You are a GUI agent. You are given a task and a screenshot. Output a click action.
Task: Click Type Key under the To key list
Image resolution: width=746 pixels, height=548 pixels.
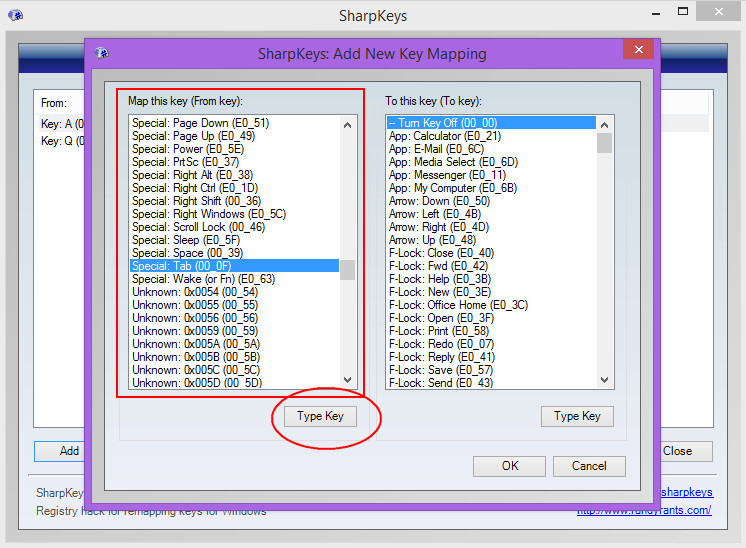[x=577, y=416]
